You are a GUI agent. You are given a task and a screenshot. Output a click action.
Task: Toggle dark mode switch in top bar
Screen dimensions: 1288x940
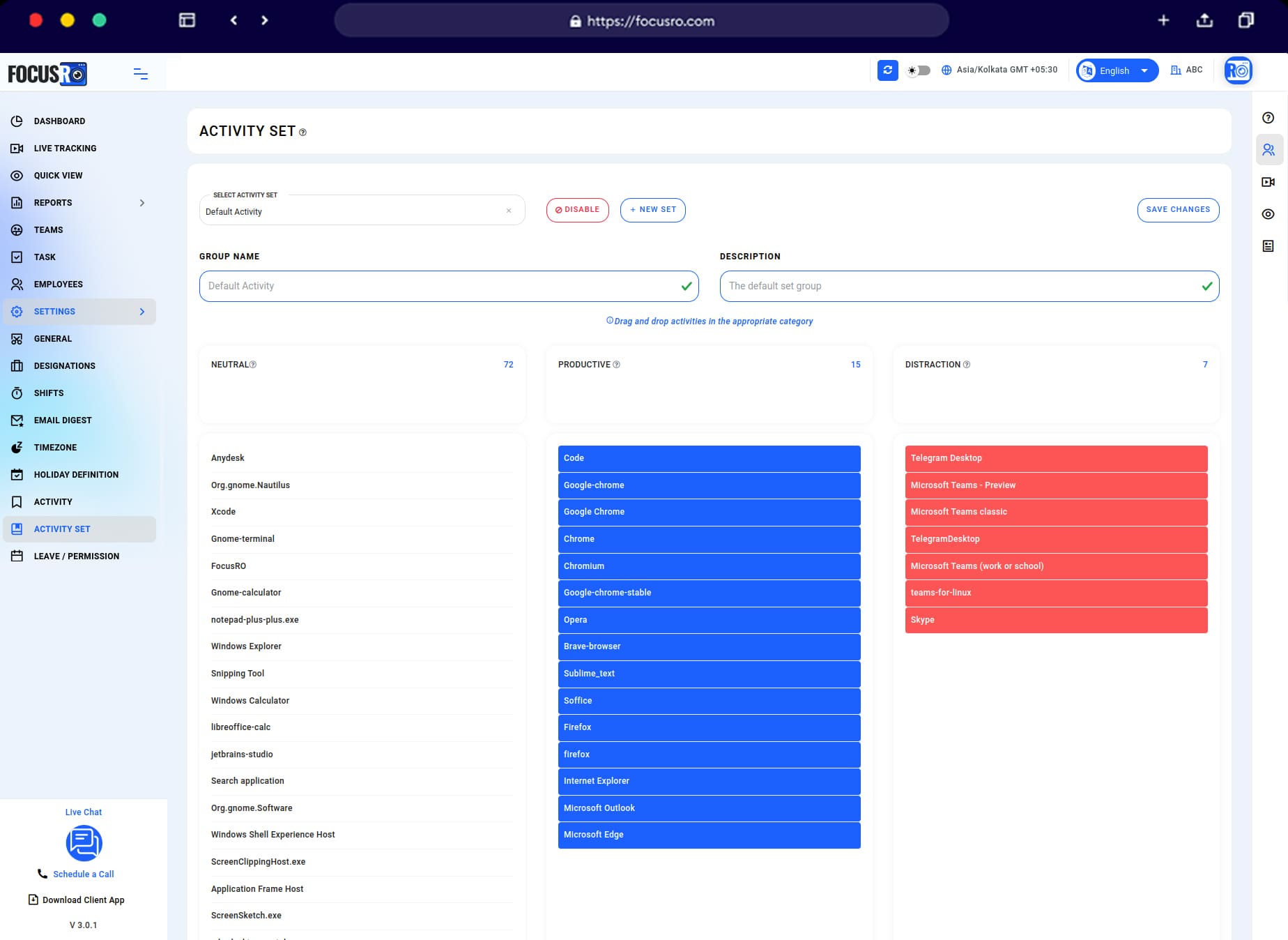click(x=919, y=70)
